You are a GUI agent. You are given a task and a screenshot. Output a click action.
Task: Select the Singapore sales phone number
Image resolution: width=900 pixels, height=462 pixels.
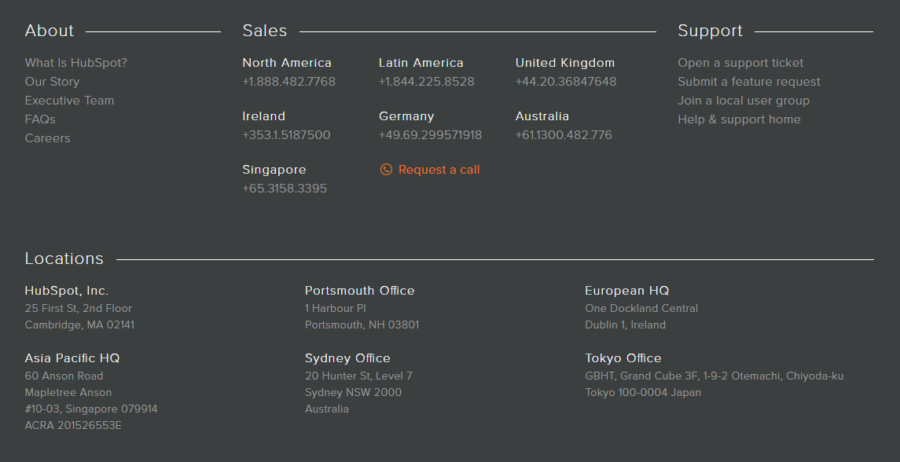coord(284,189)
